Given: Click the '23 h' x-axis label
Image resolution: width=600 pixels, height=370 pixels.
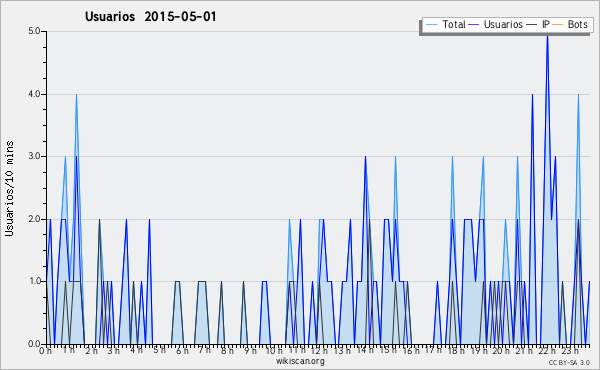Looking at the screenshot, I should [x=570, y=351].
